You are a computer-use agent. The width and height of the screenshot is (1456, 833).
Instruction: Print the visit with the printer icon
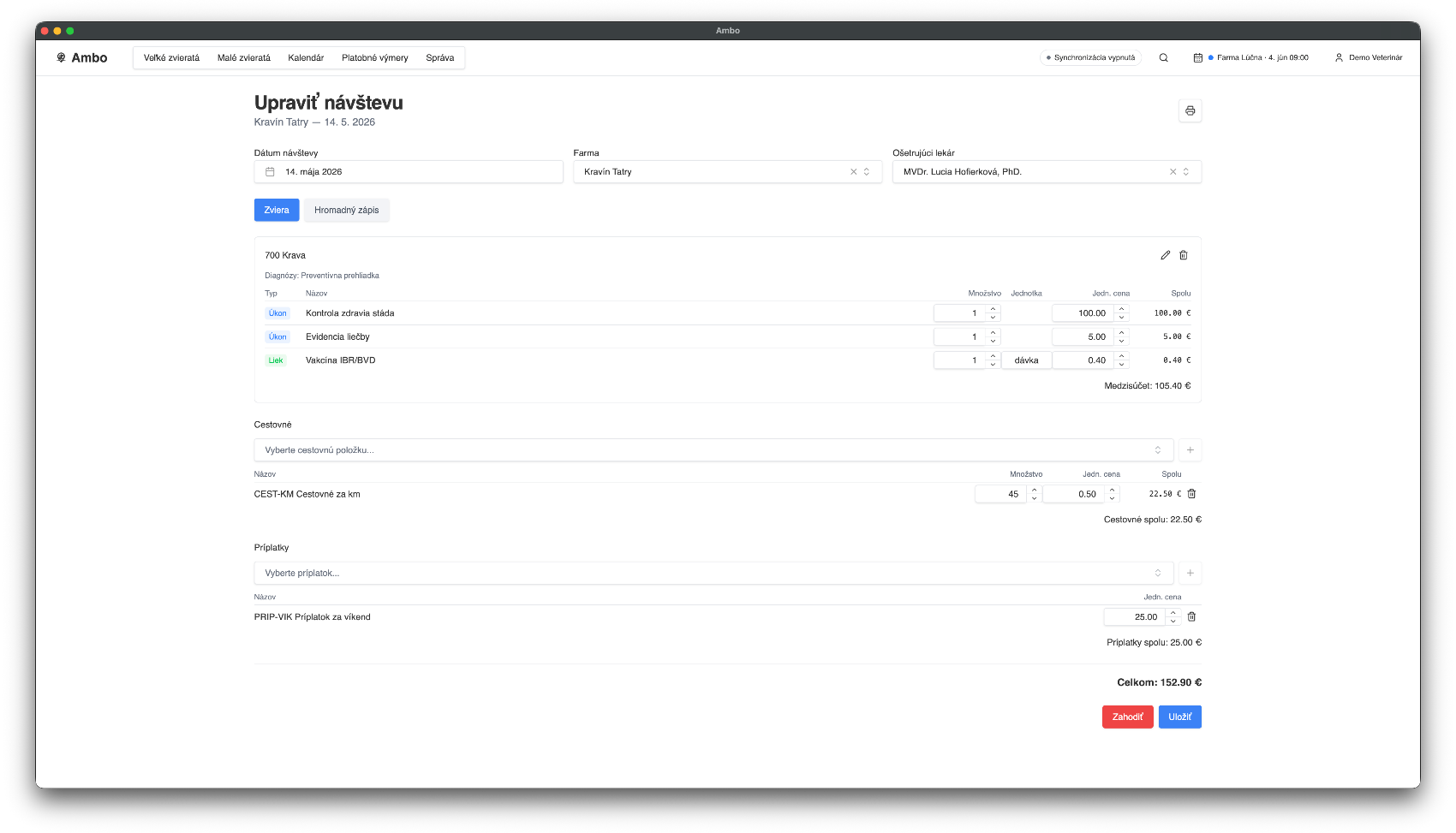point(1190,110)
